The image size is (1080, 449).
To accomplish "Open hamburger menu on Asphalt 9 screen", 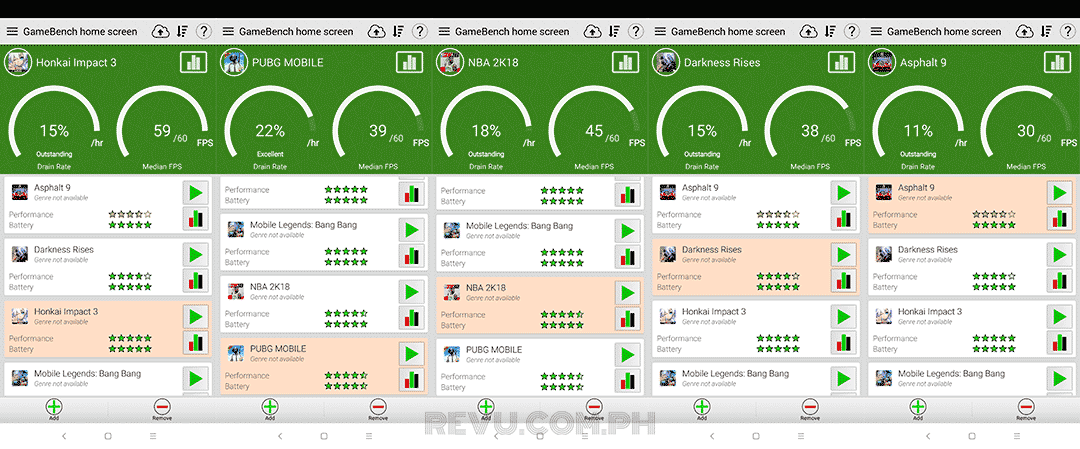I will (876, 32).
